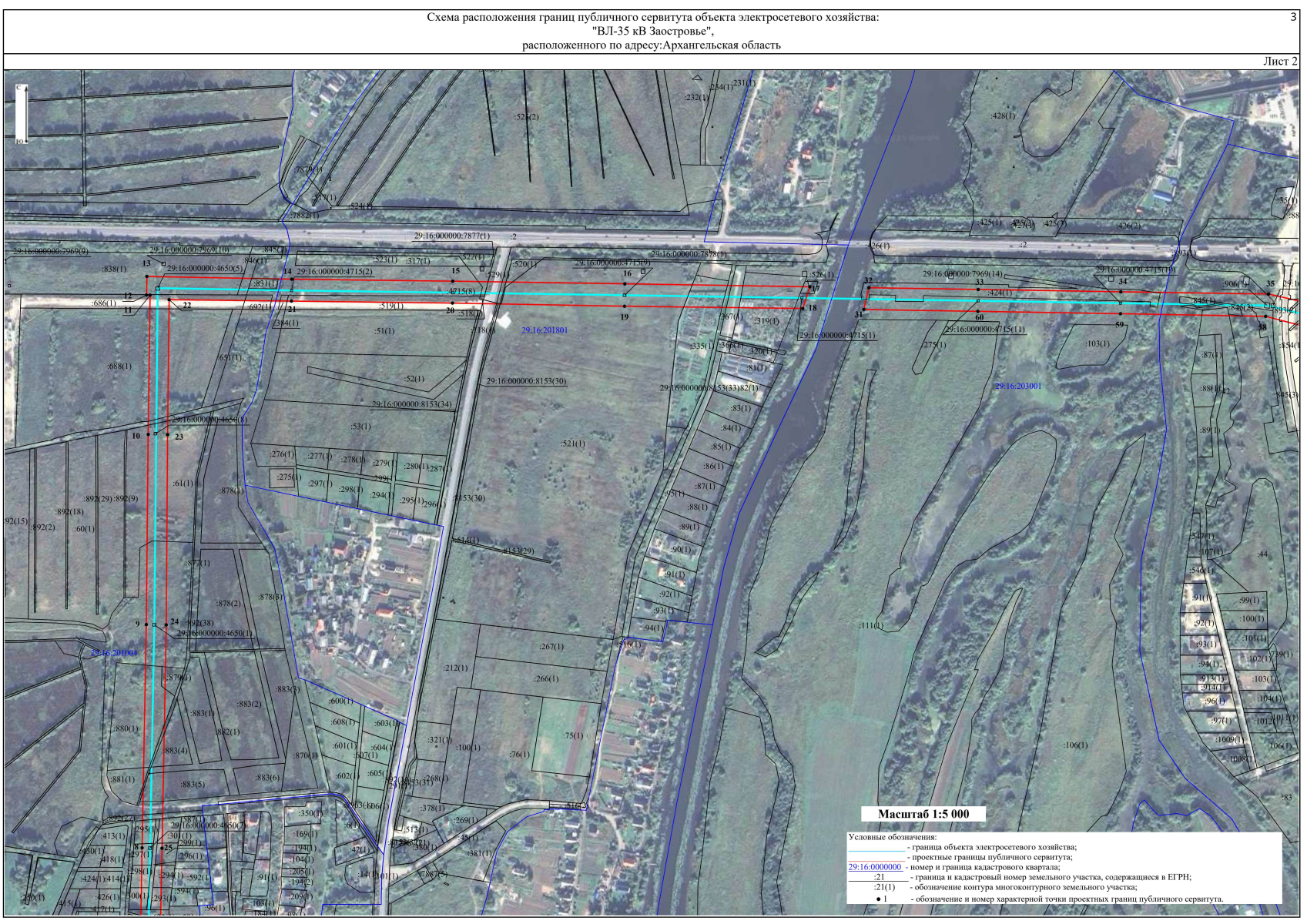
Task: Select boundary point marker 59
Action: (x=1120, y=314)
